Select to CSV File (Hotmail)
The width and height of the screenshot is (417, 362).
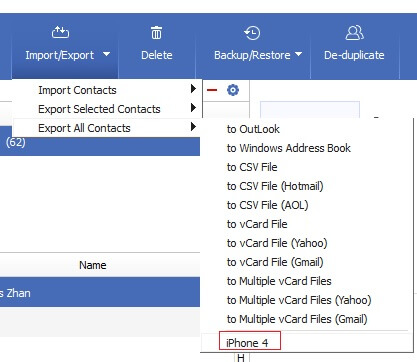[275, 186]
